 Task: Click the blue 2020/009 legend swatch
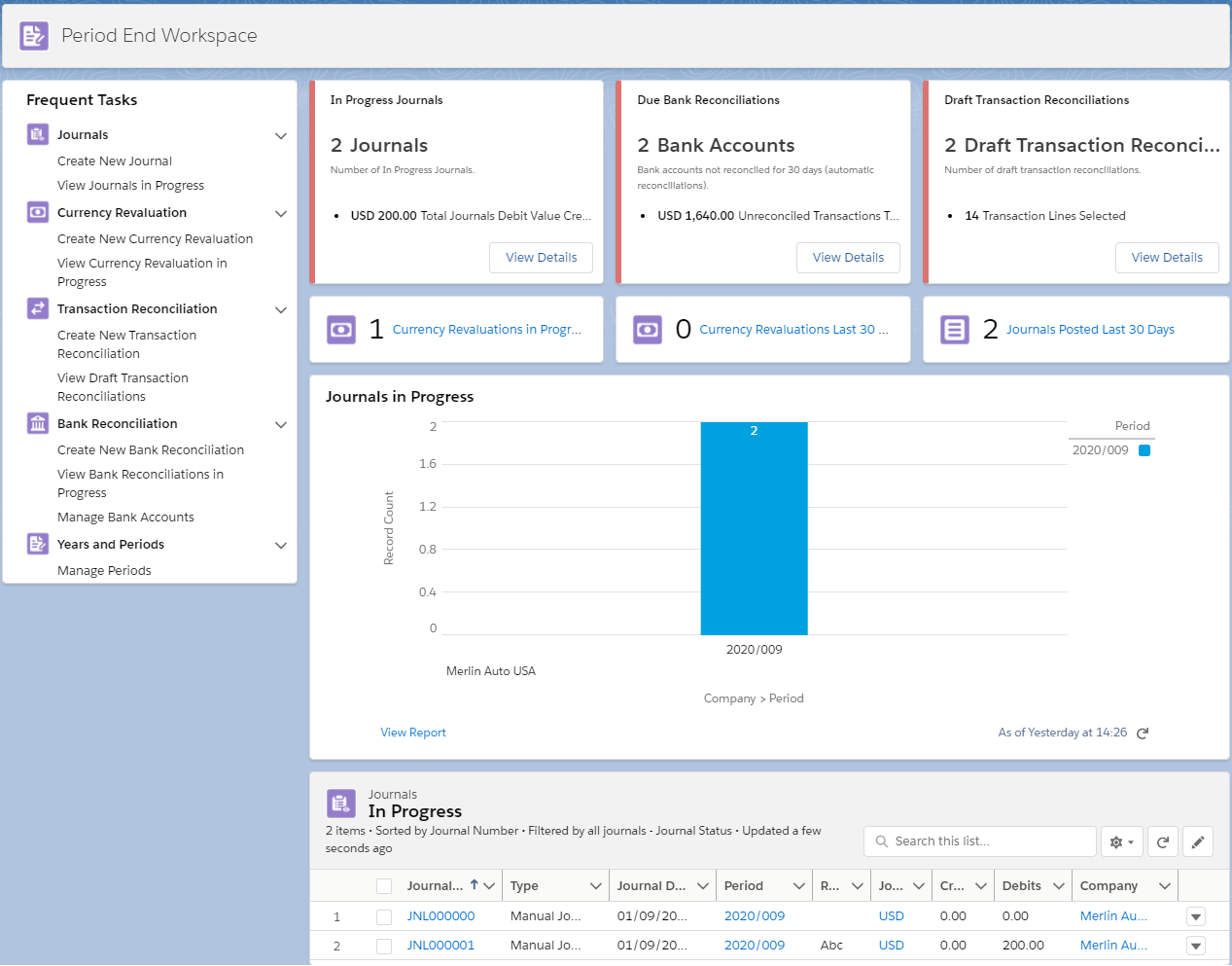[1144, 450]
